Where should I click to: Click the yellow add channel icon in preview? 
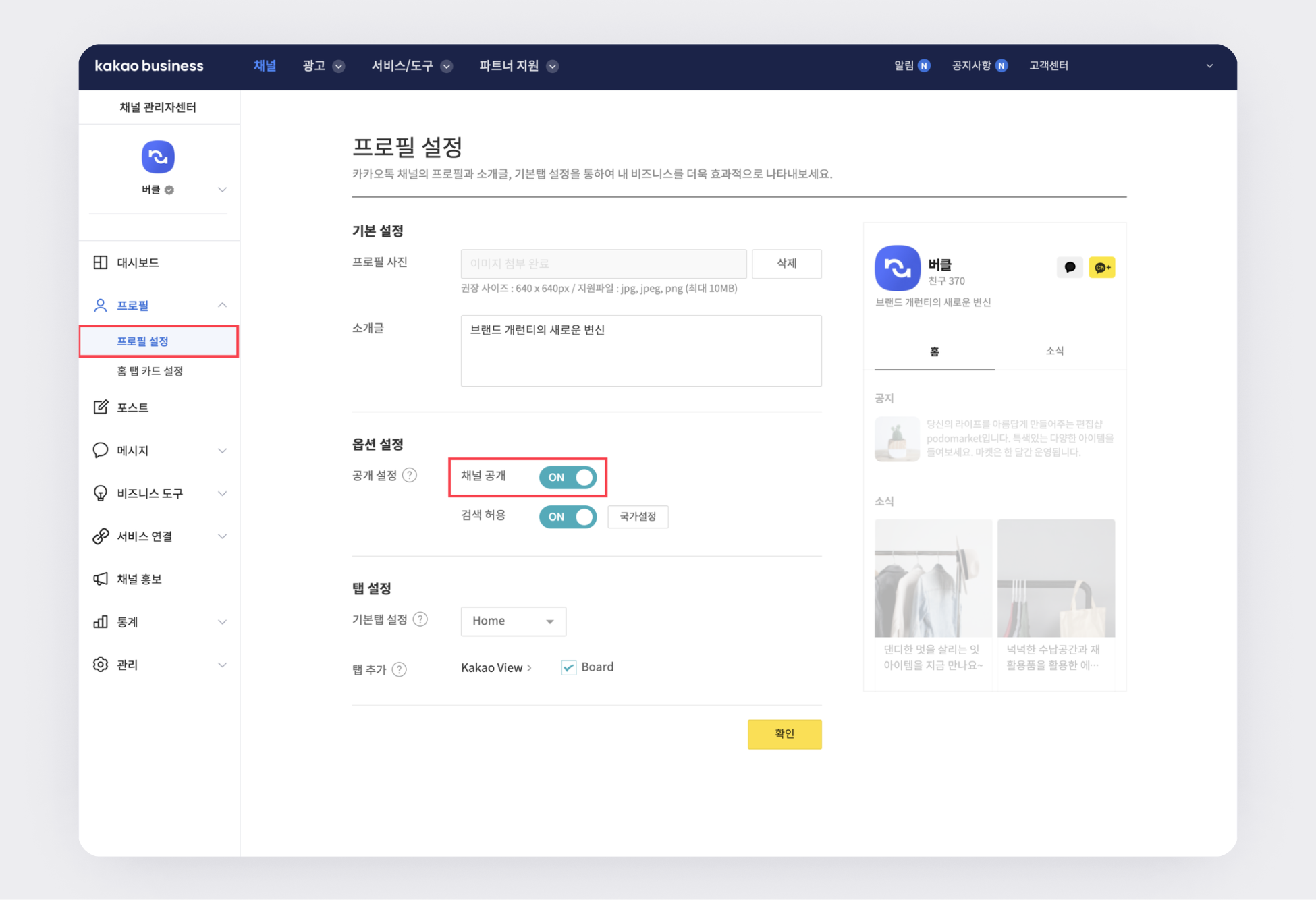[1101, 268]
